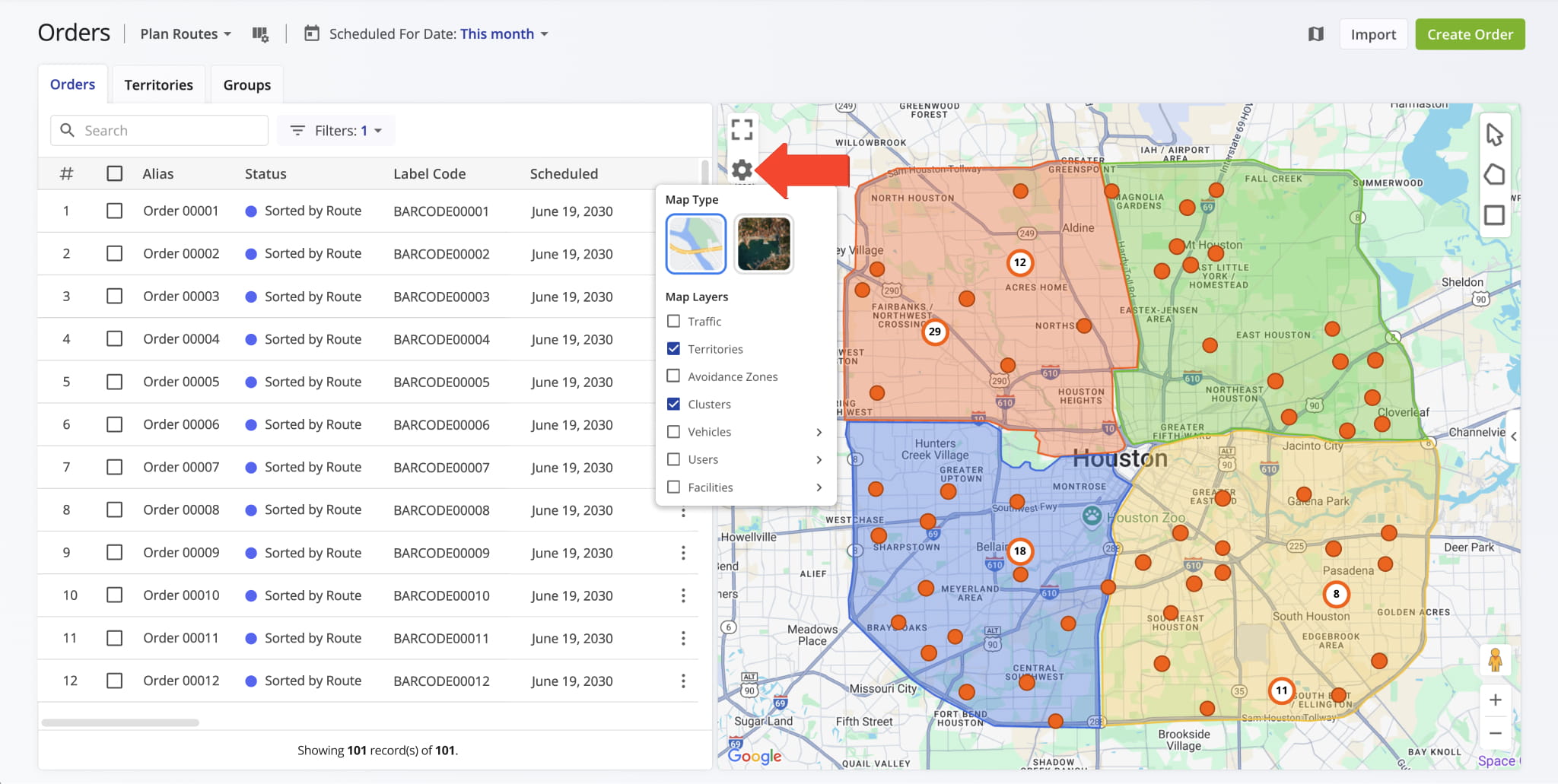
Task: Open the three-dot menu for Order 00009
Action: tap(683, 553)
